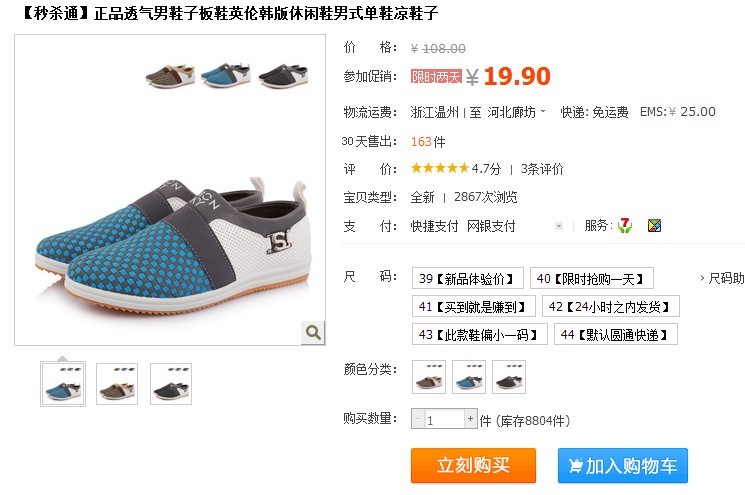Show the black shoe gallery thumbnail
The width and height of the screenshot is (745, 495).
coord(171,384)
